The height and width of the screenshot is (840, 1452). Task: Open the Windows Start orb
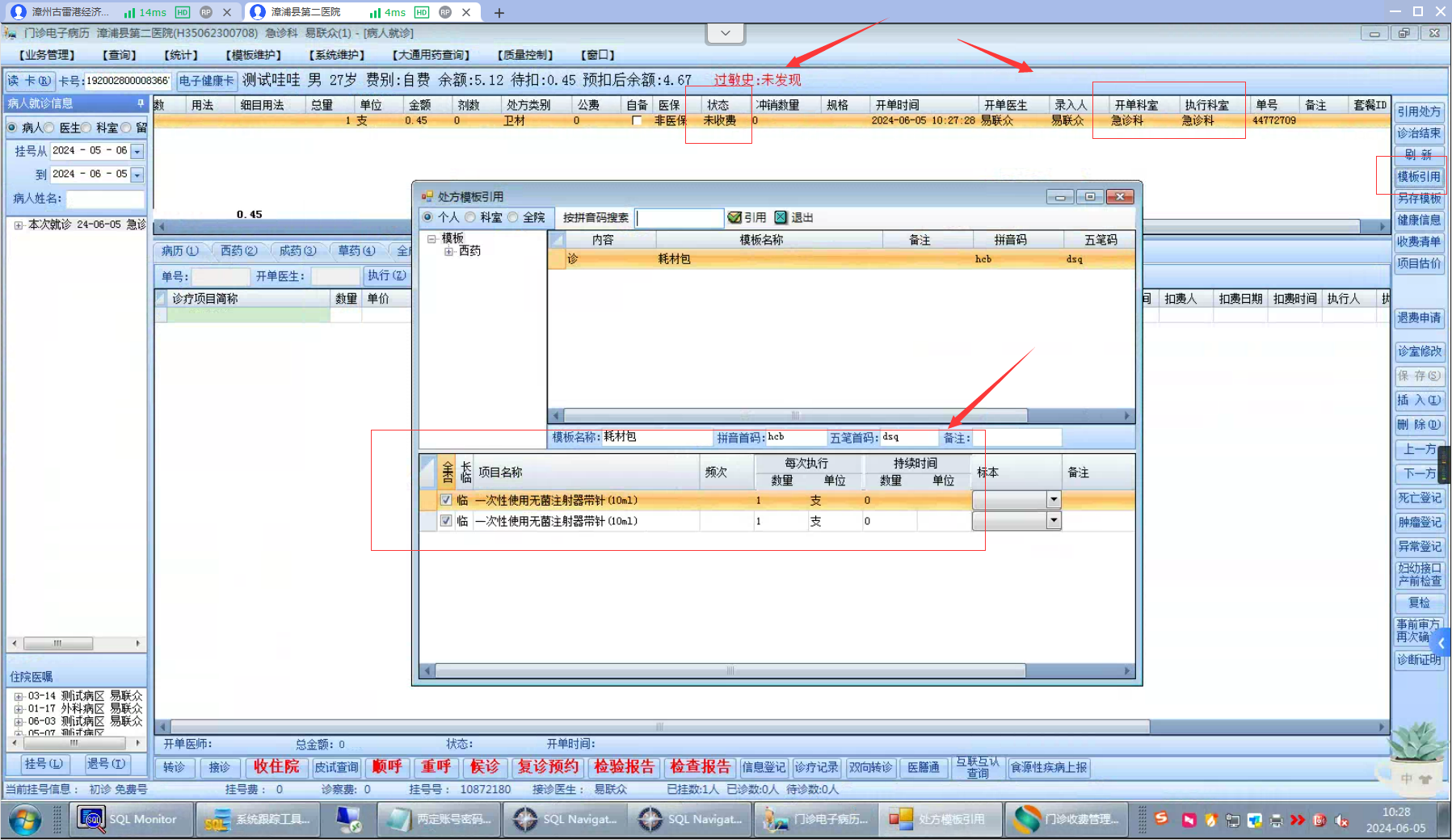click(x=26, y=820)
